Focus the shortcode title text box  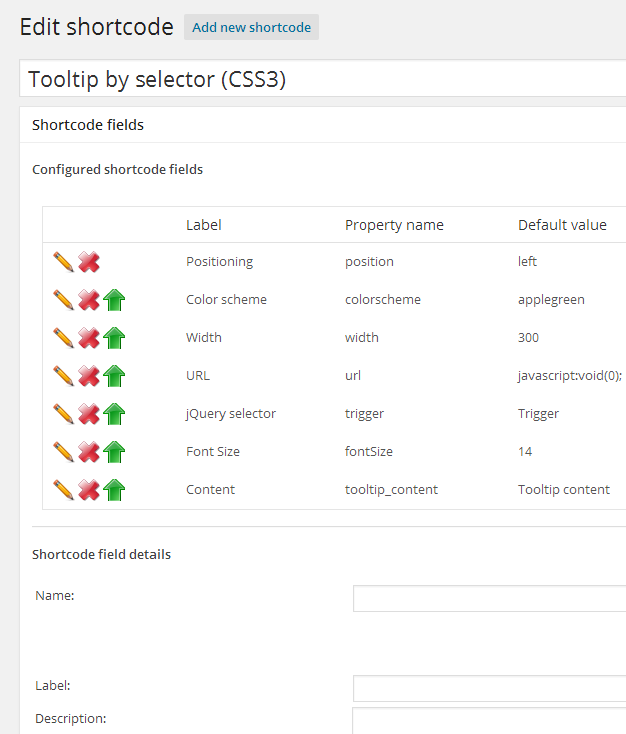tap(322, 79)
